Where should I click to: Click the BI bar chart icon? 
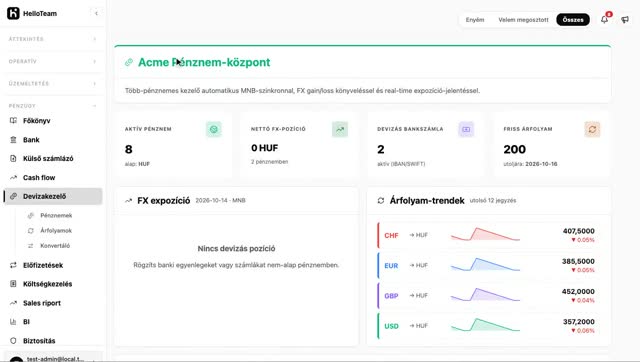point(13,322)
